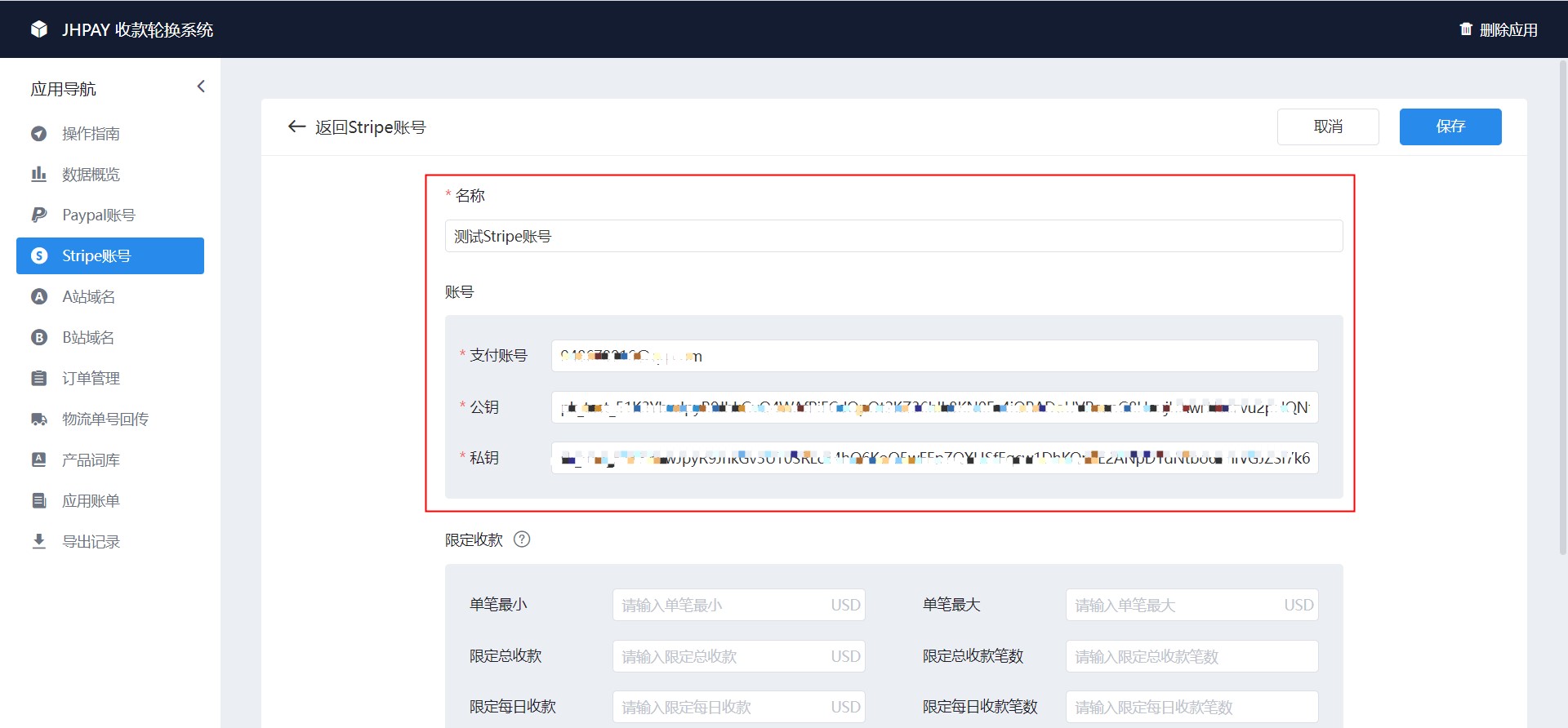This screenshot has width=1568, height=728.
Task: Click the page vertical scrollbar
Action: [1563, 309]
